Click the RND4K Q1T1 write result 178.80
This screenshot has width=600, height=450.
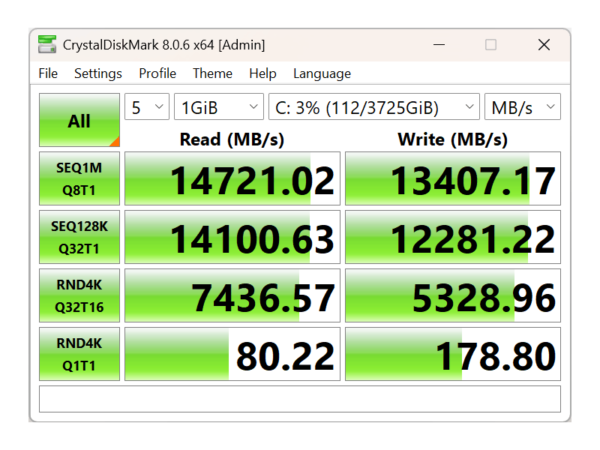point(452,353)
